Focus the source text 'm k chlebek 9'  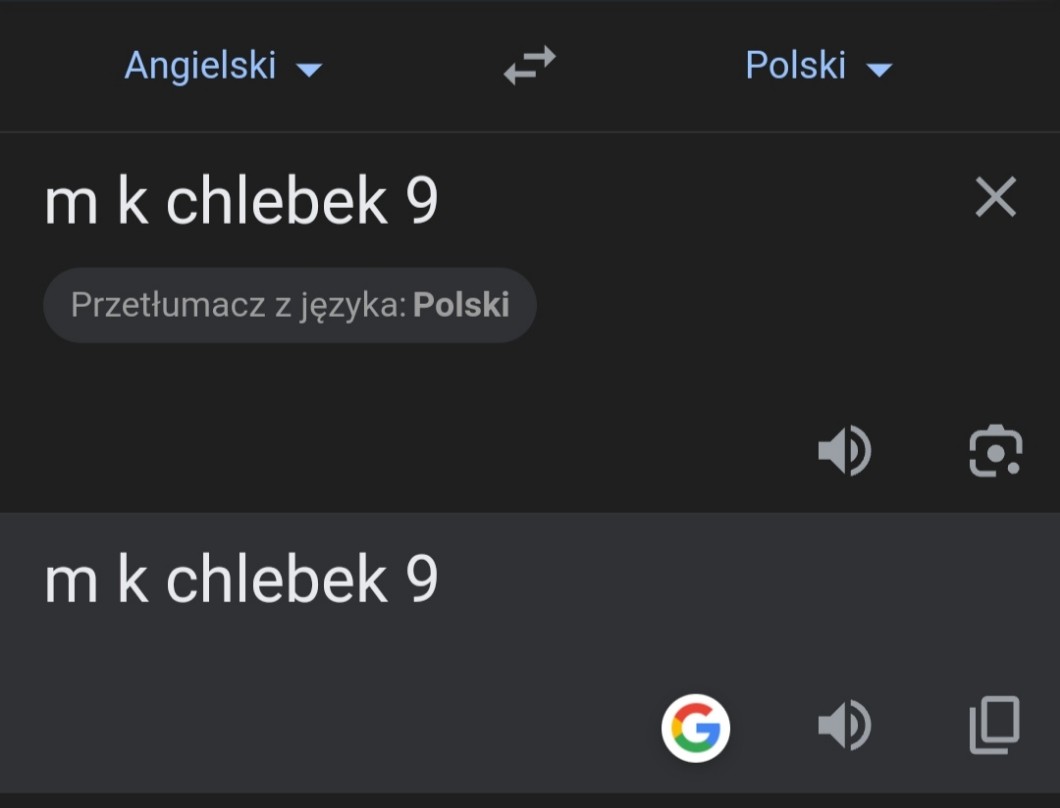click(x=240, y=202)
